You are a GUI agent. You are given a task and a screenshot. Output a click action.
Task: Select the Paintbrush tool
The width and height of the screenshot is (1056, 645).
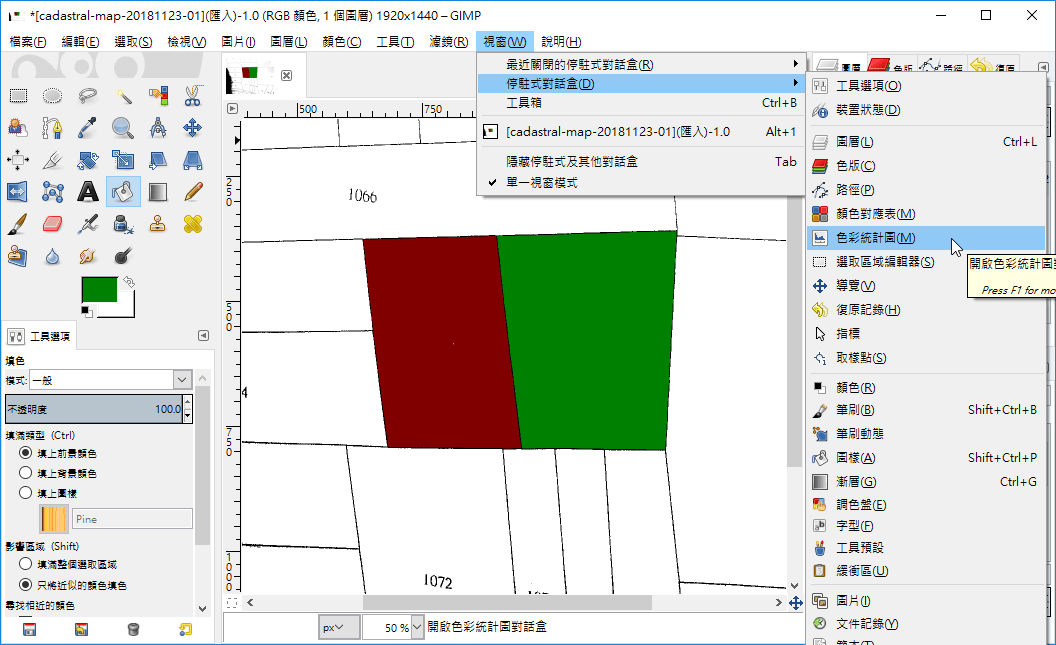click(x=17, y=224)
